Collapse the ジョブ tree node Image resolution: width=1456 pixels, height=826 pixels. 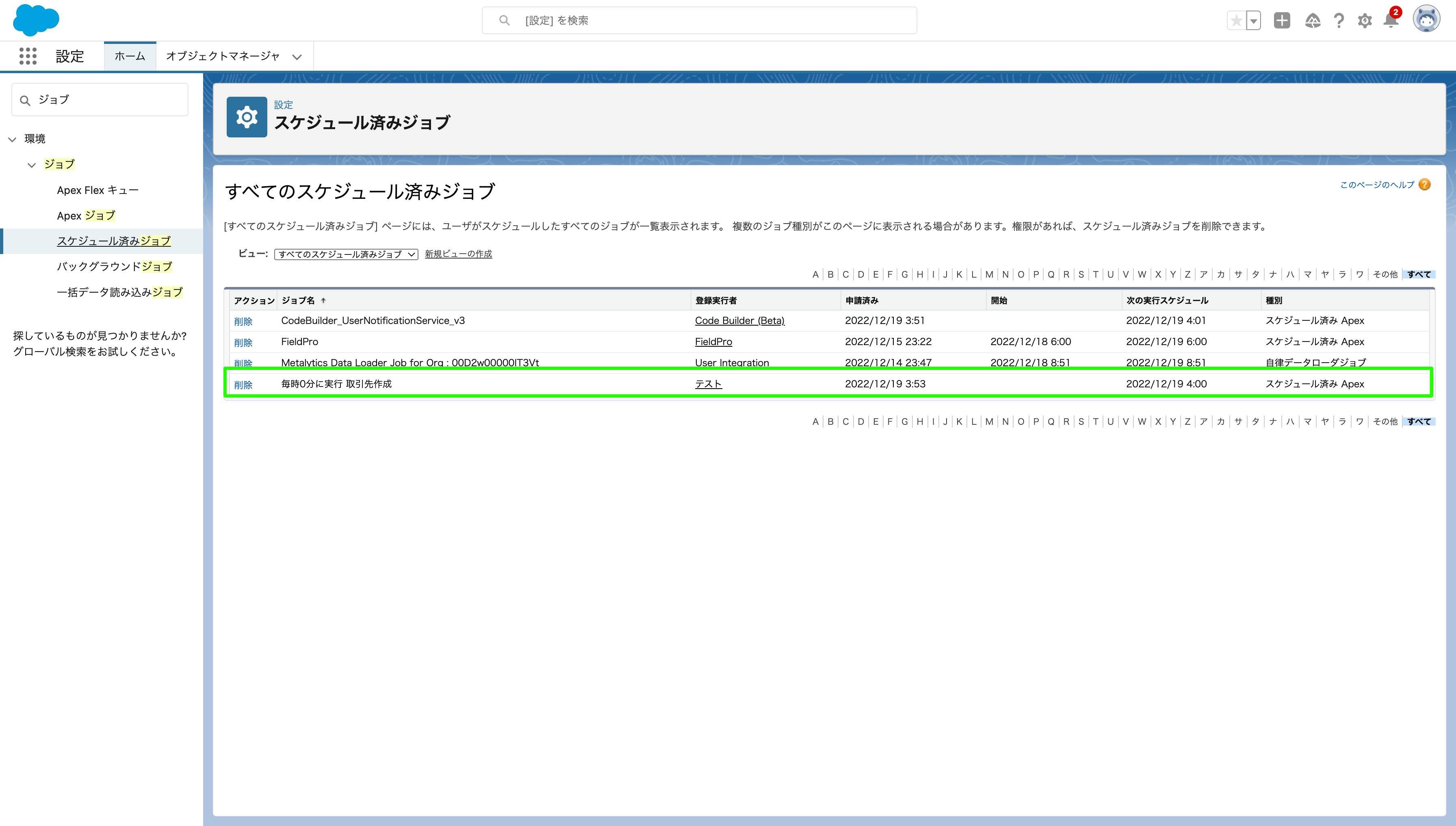click(x=31, y=165)
